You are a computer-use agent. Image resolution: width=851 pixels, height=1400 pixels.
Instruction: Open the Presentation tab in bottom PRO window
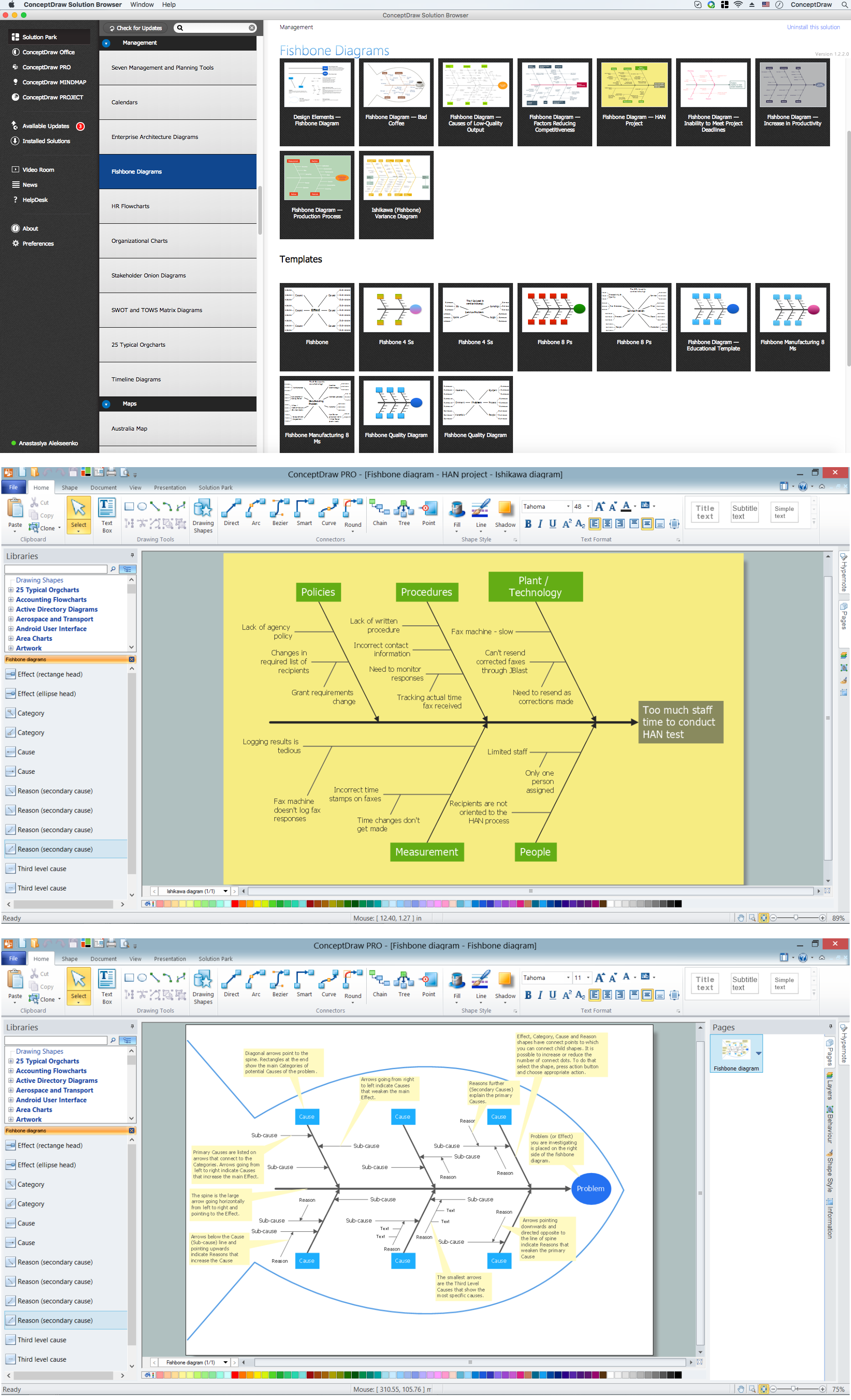point(170,958)
